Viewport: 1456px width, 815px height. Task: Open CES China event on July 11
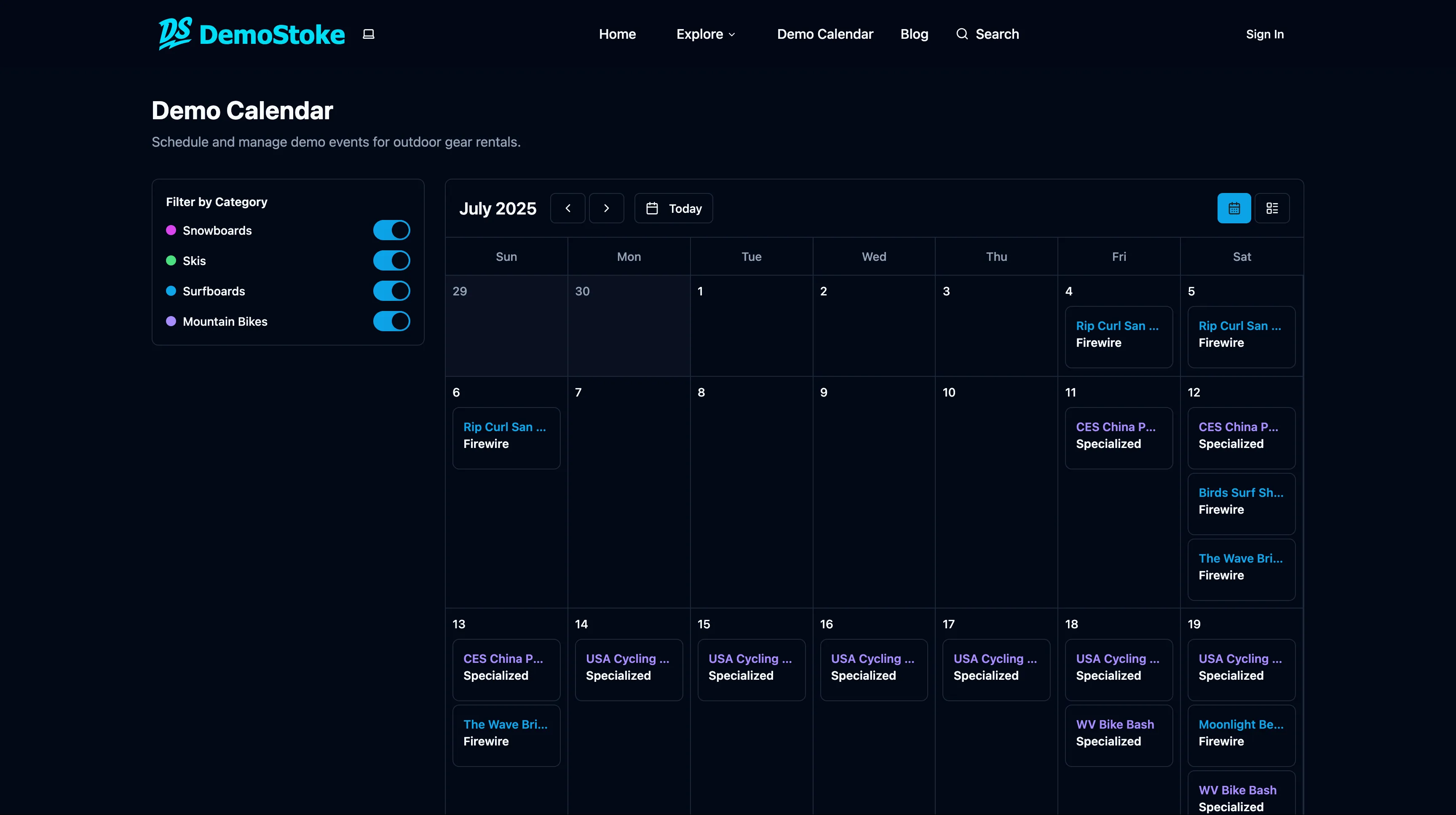click(x=1119, y=438)
